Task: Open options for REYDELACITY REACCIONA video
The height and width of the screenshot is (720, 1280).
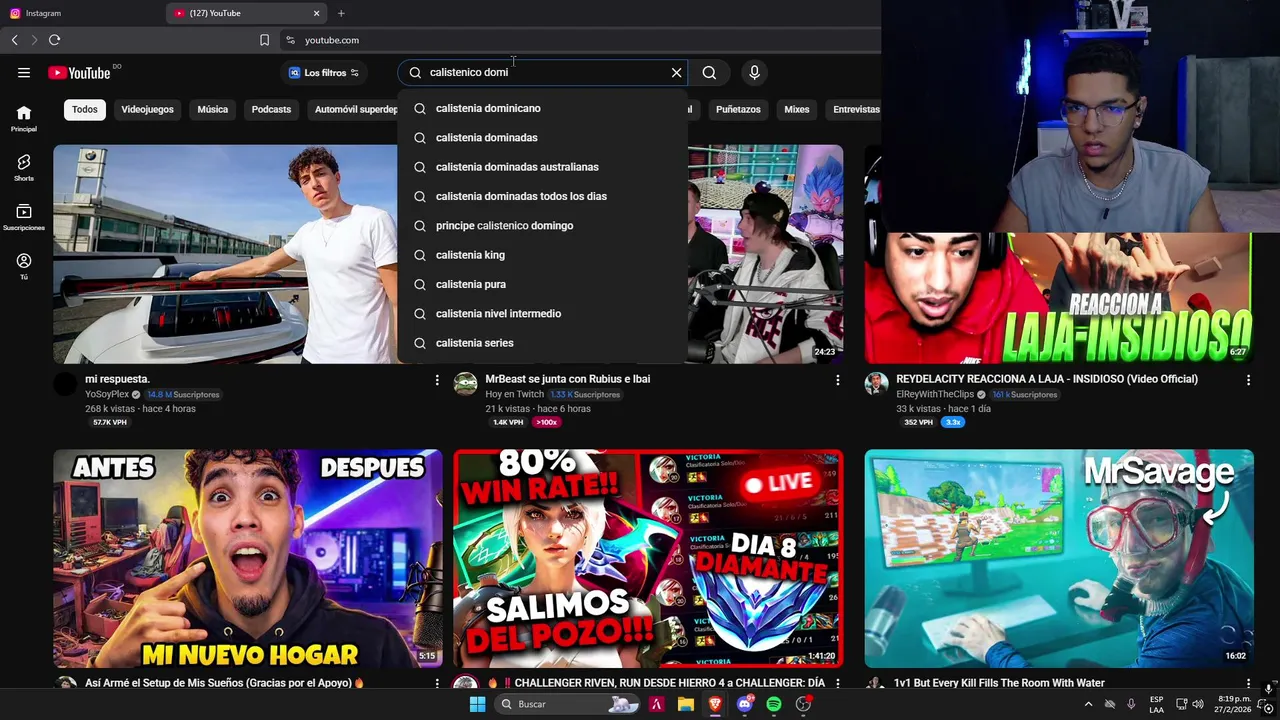Action: pos(1247,380)
